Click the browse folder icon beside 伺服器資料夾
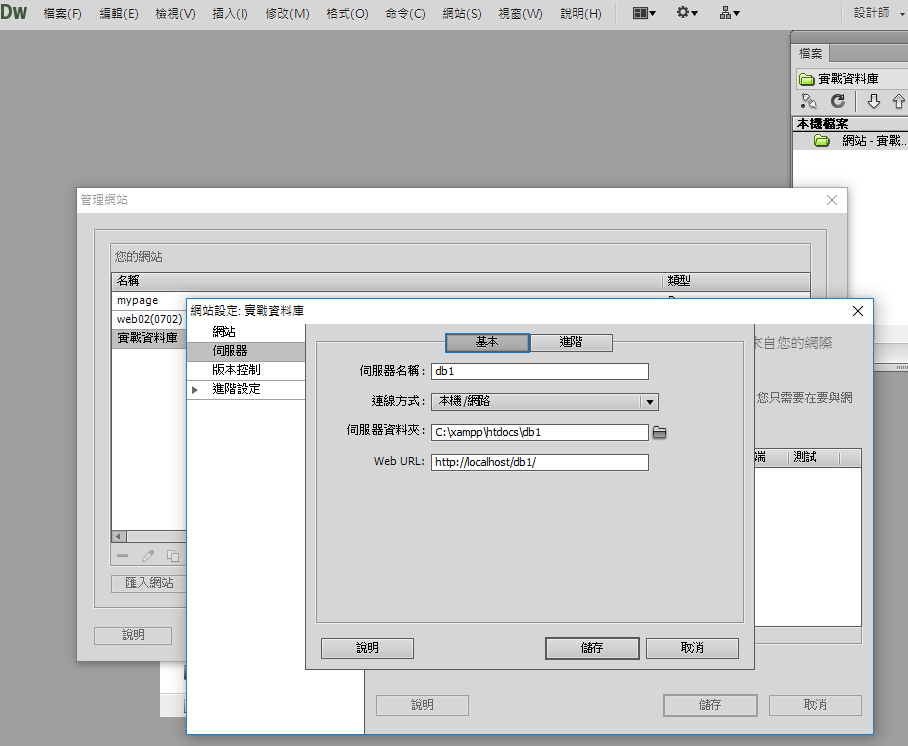 659,433
